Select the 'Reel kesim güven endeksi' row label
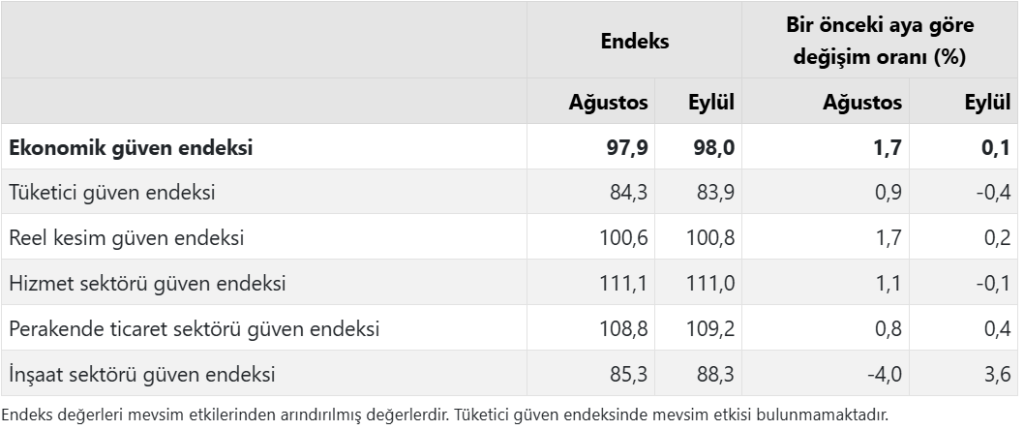Screen dimensions: 1024x430 [126, 238]
